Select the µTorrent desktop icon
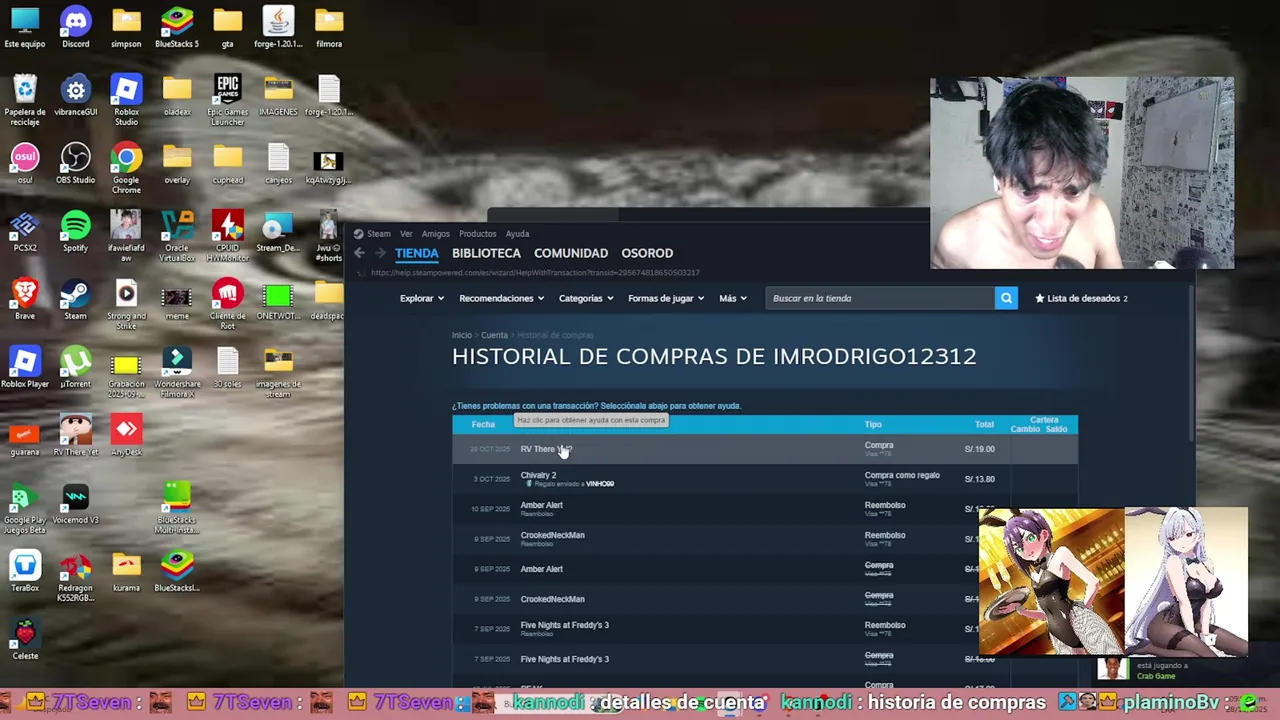The image size is (1280, 720). (75, 367)
